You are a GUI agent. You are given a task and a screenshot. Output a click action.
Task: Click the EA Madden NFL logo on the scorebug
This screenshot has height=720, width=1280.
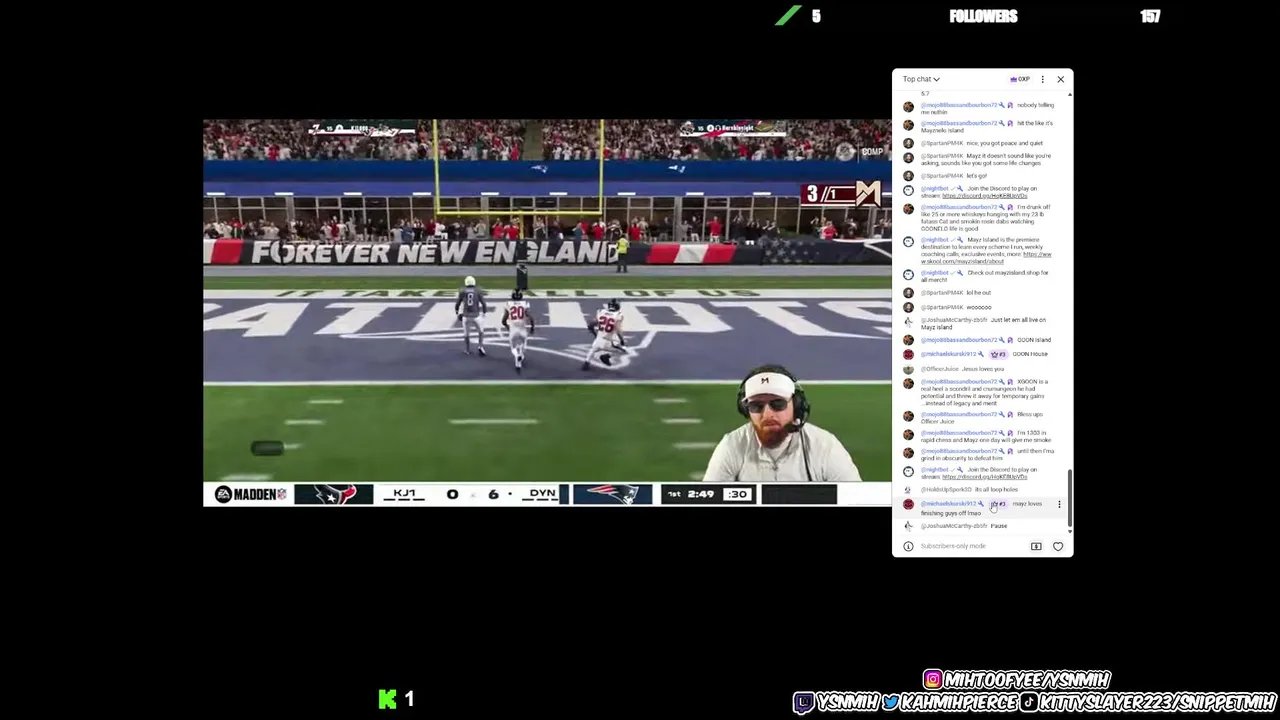point(251,494)
